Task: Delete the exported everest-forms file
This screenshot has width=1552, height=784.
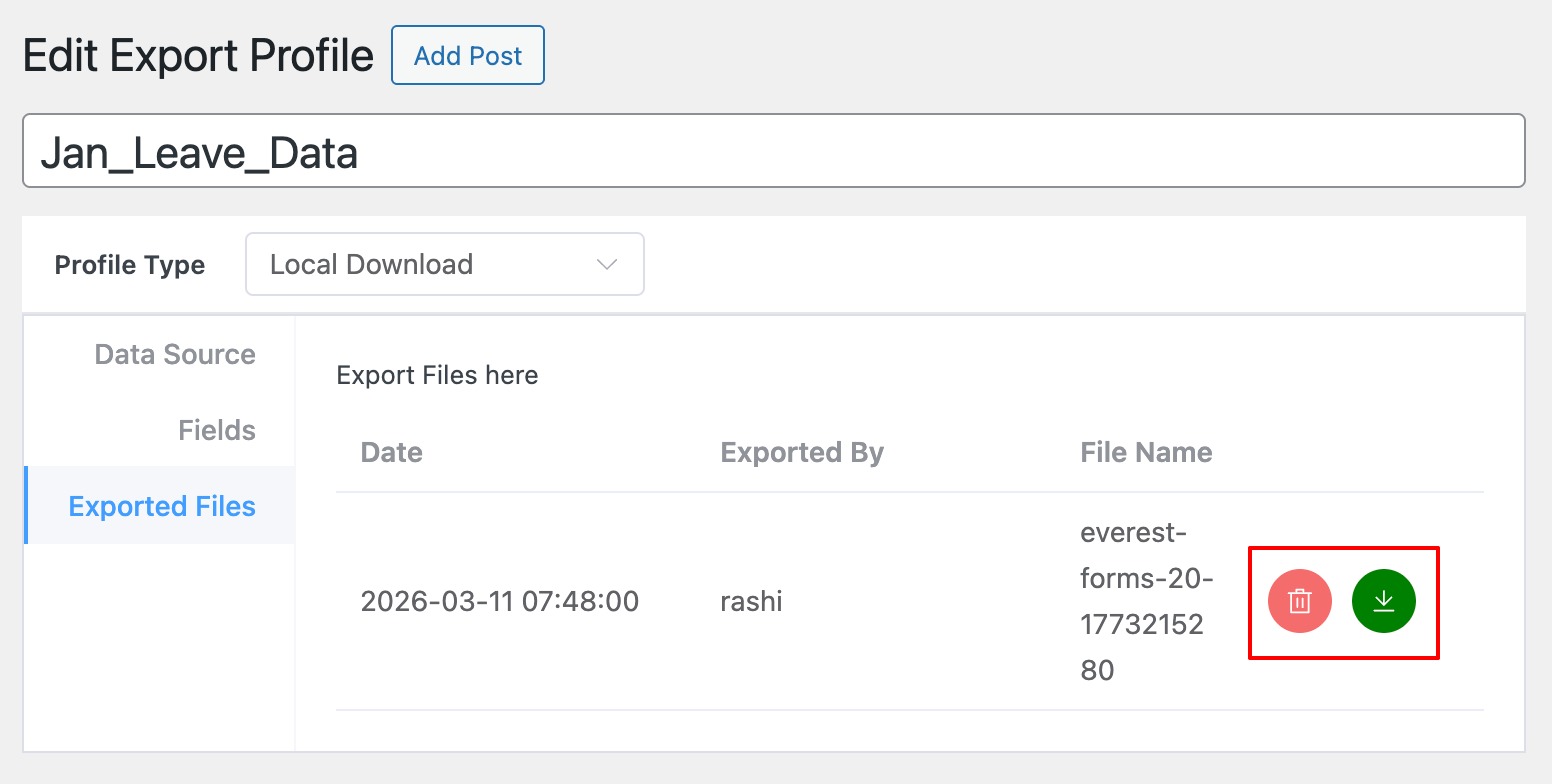Action: click(1299, 602)
